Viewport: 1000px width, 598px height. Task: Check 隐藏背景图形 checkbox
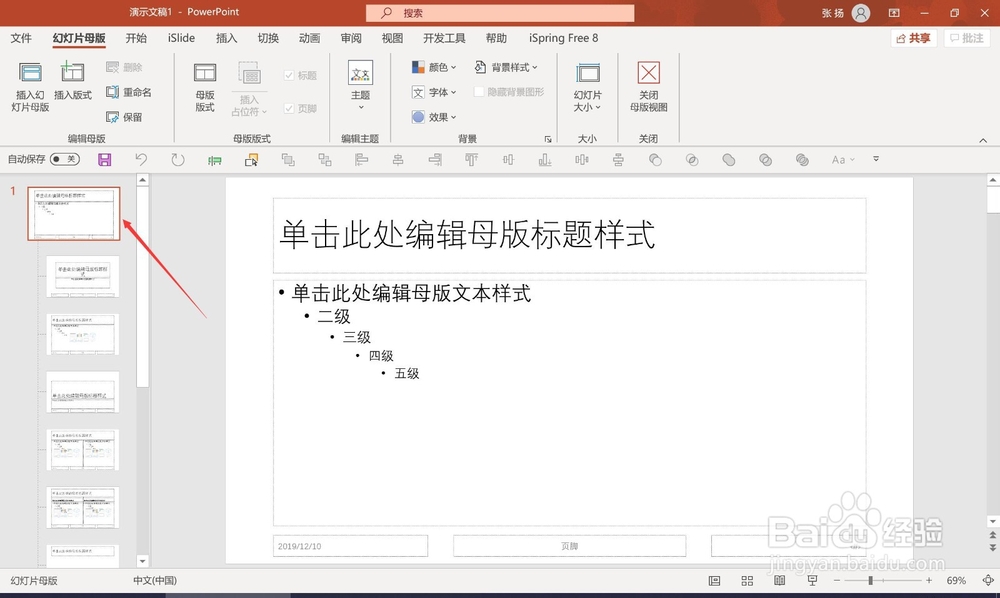(x=478, y=92)
